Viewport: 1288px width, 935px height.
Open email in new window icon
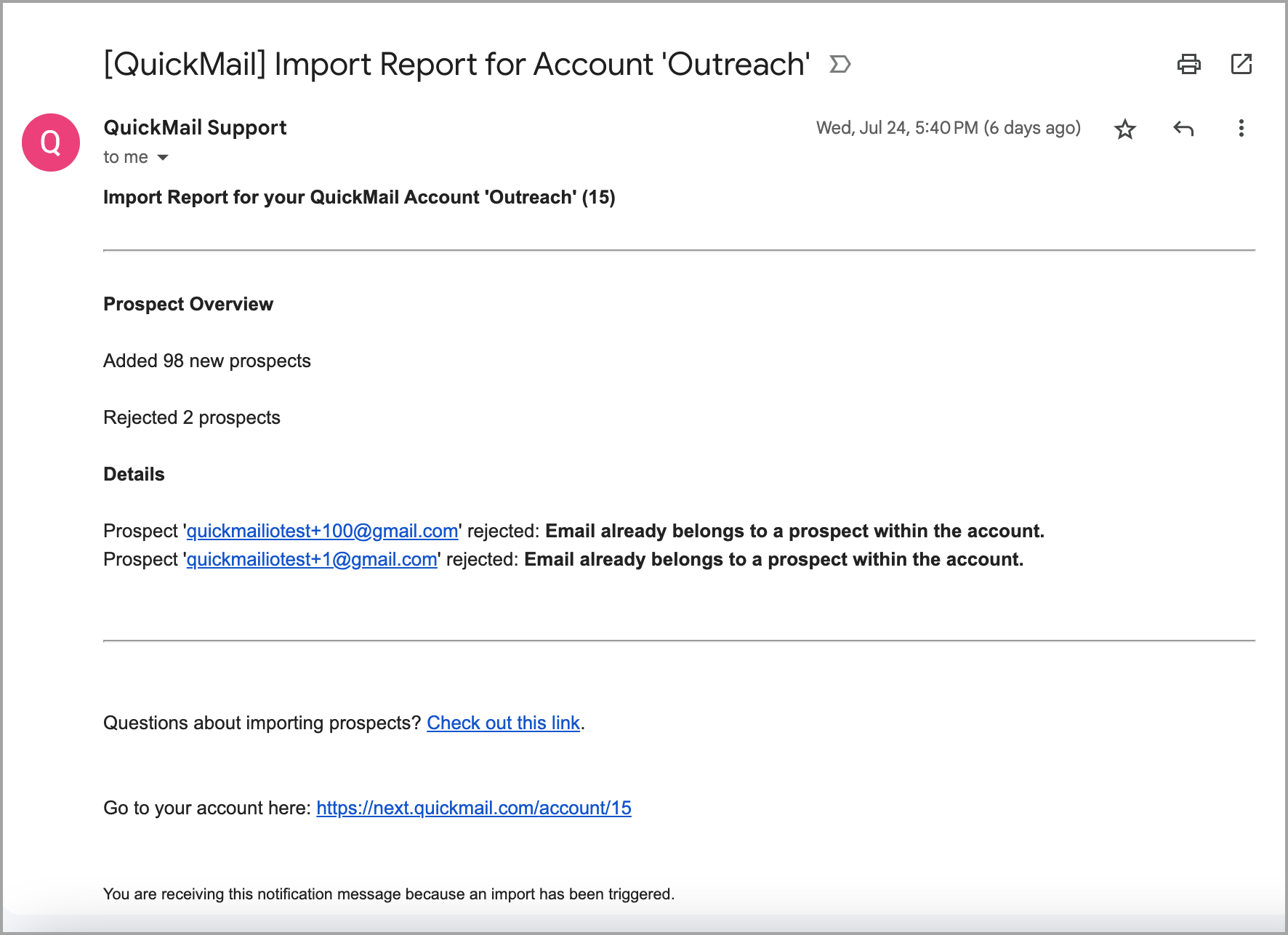coord(1241,64)
